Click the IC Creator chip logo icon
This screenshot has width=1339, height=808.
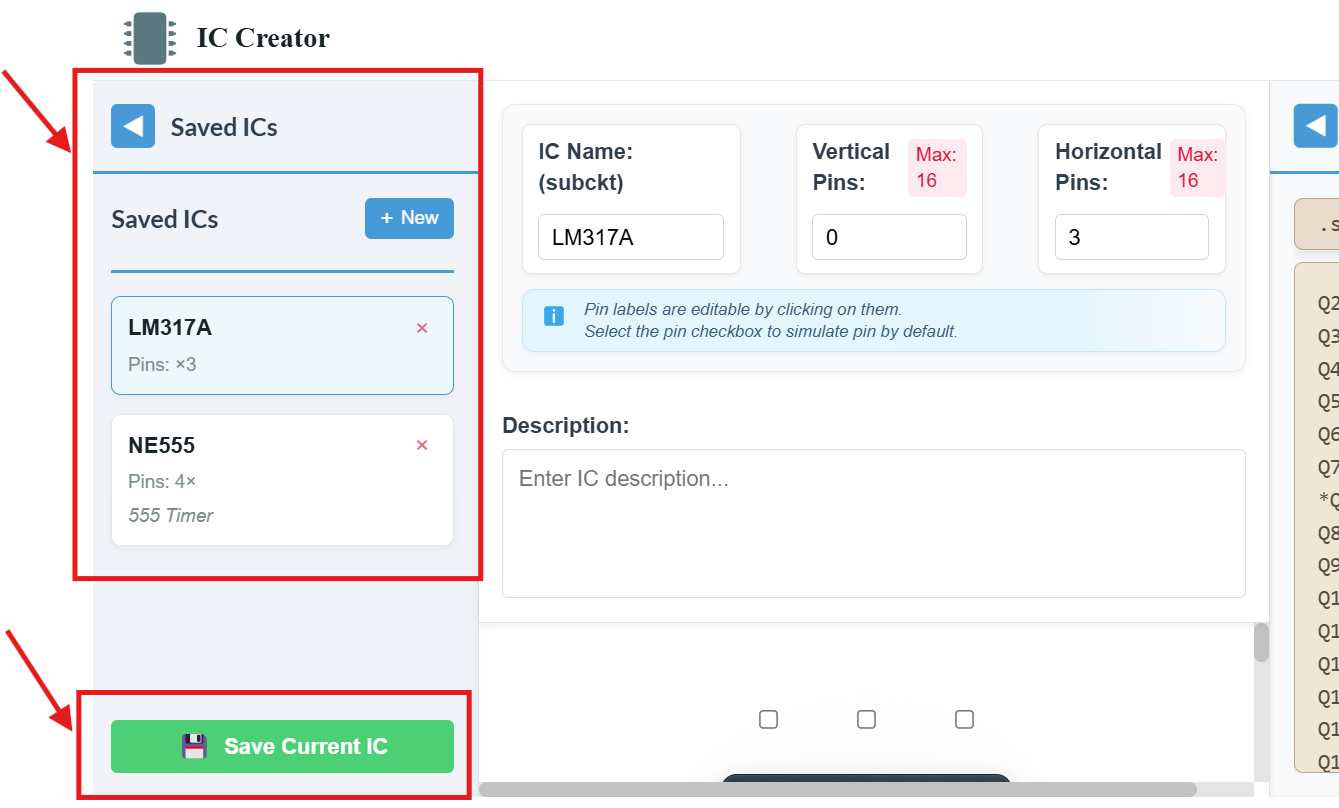tap(150, 39)
